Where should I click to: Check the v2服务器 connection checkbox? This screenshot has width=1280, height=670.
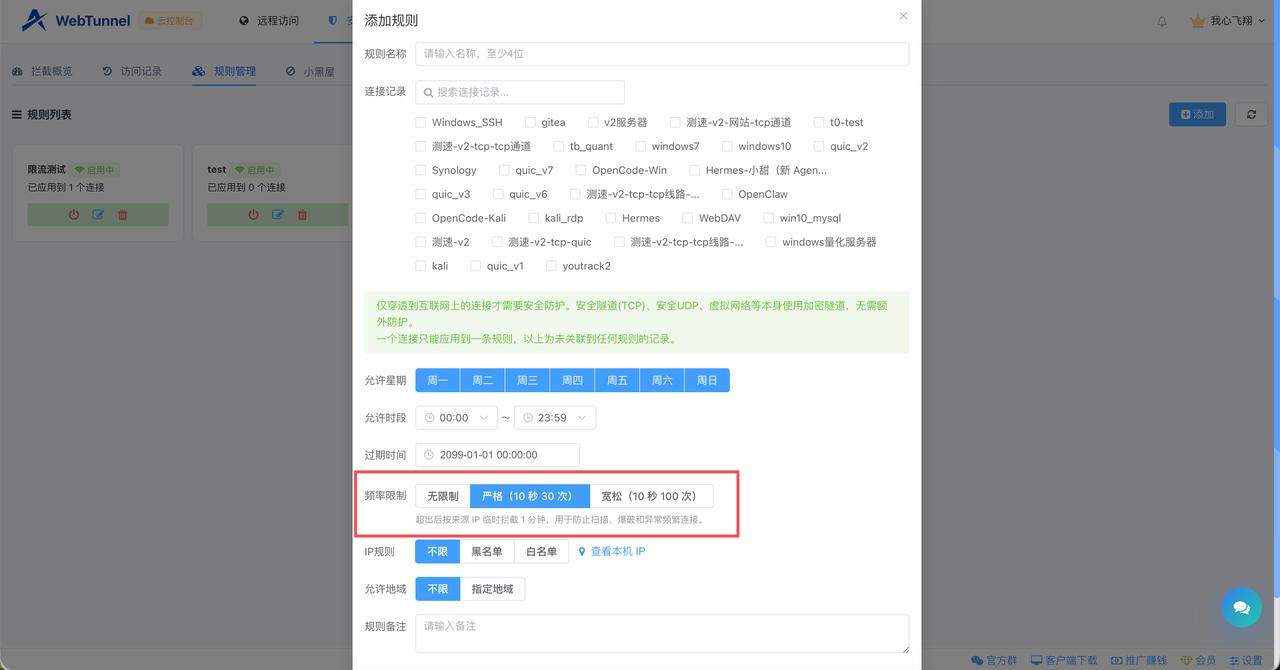593,123
